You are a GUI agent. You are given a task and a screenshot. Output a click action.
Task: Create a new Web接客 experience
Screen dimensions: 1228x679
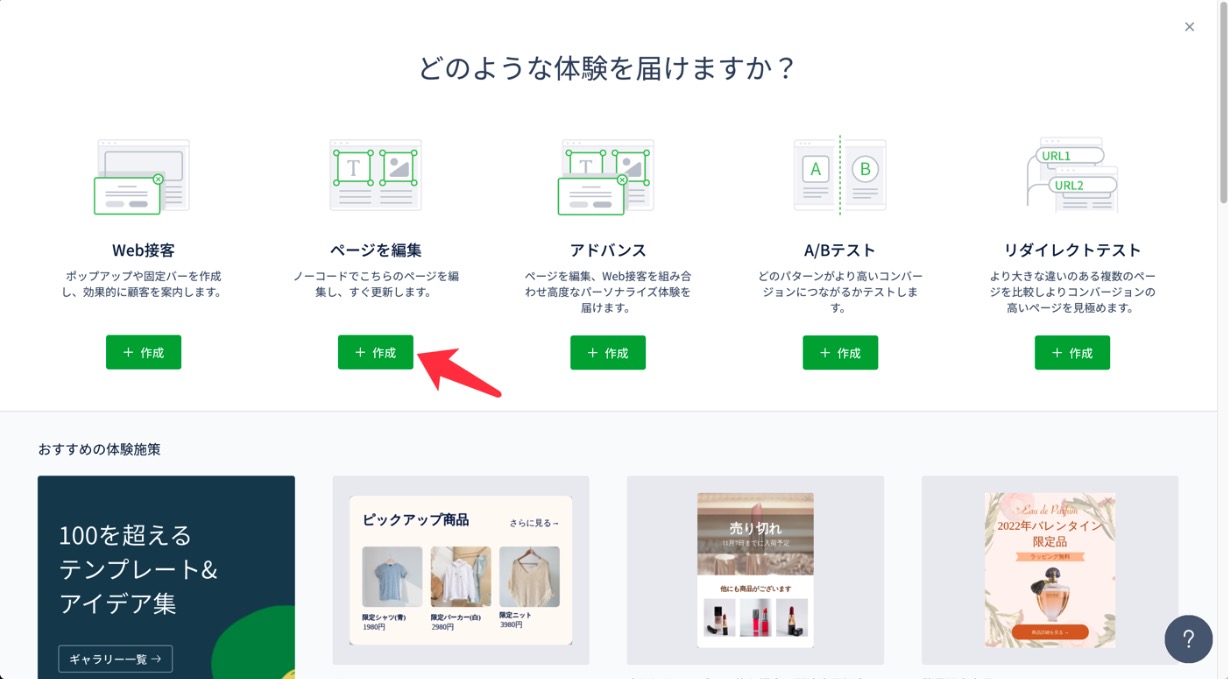point(143,352)
